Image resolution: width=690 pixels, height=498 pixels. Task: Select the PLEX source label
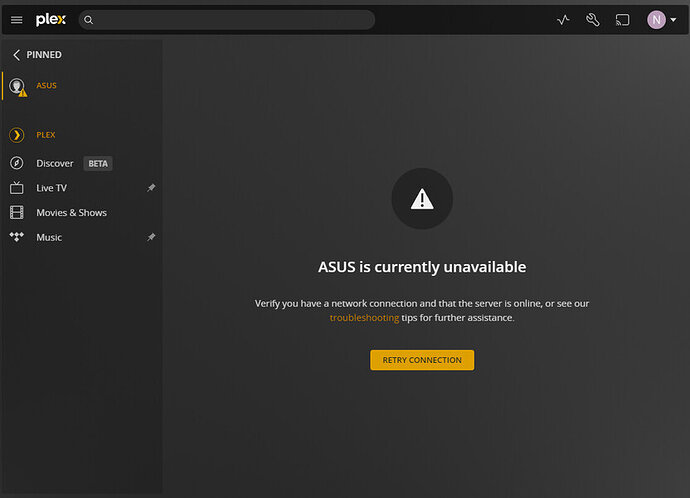click(x=46, y=135)
